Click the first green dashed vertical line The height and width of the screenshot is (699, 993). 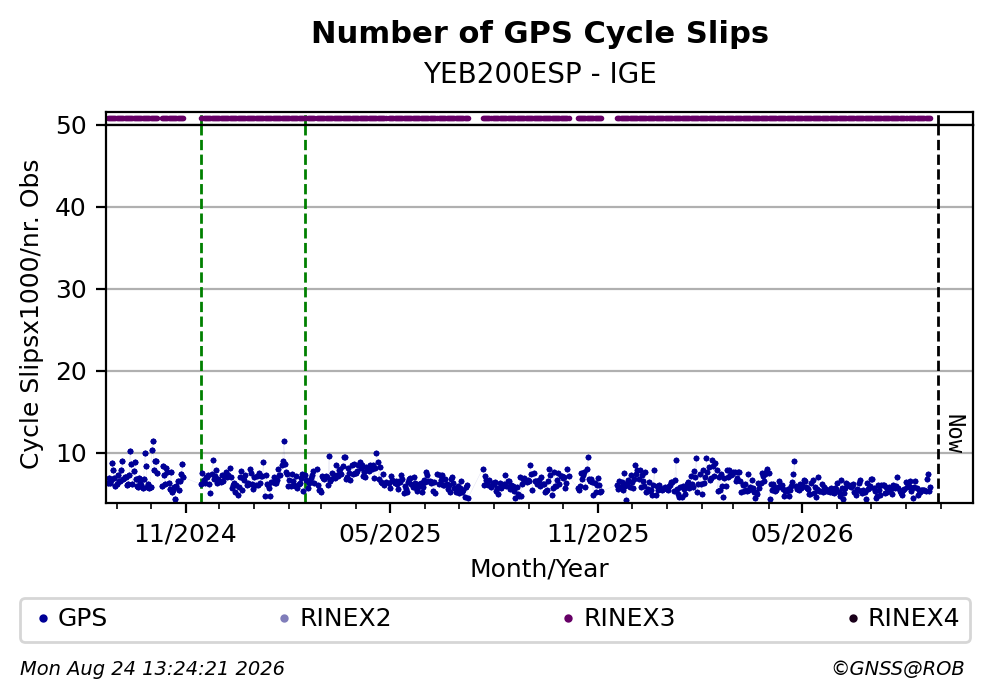(201, 308)
